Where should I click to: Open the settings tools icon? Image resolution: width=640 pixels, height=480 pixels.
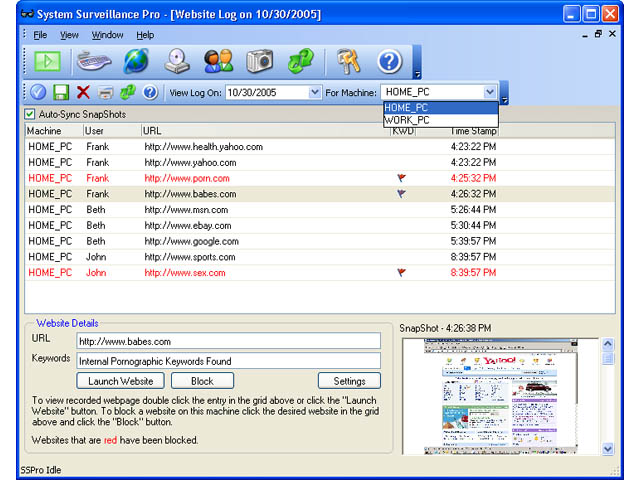348,61
